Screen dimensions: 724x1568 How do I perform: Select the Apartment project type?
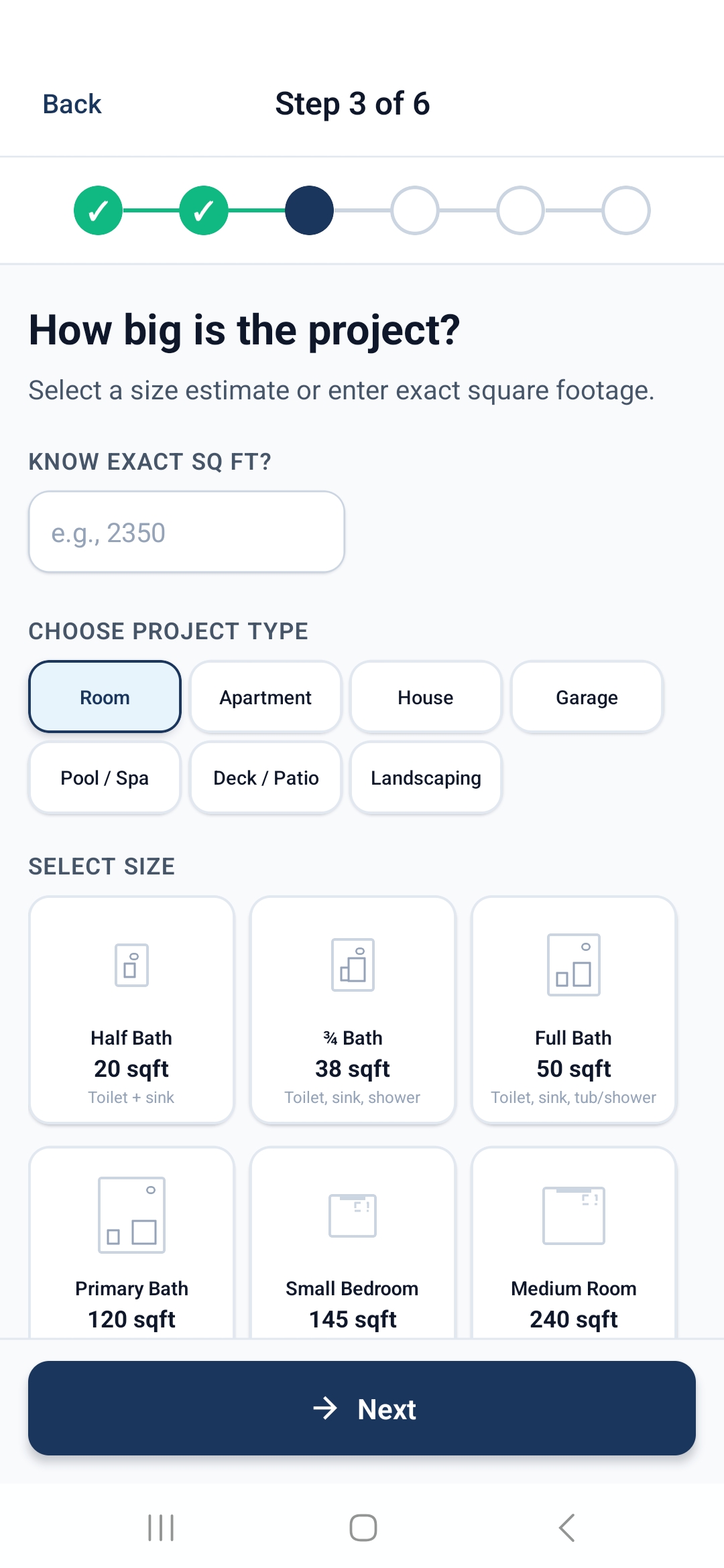click(265, 697)
